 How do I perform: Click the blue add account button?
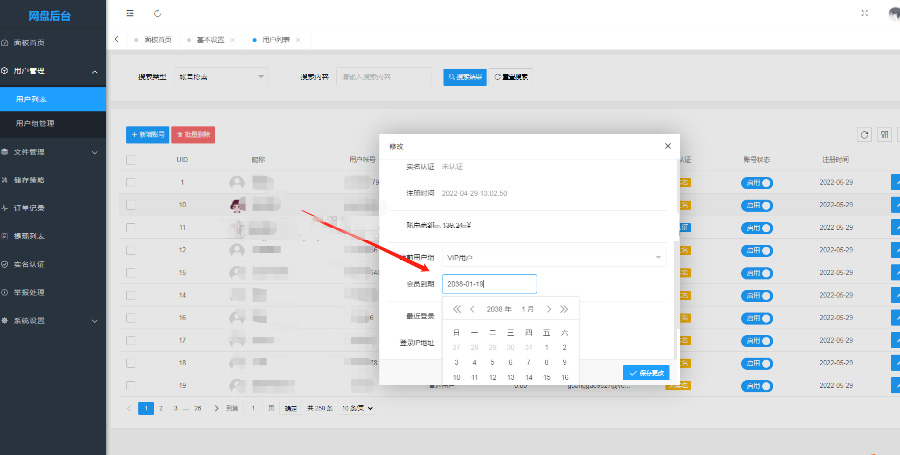click(148, 135)
